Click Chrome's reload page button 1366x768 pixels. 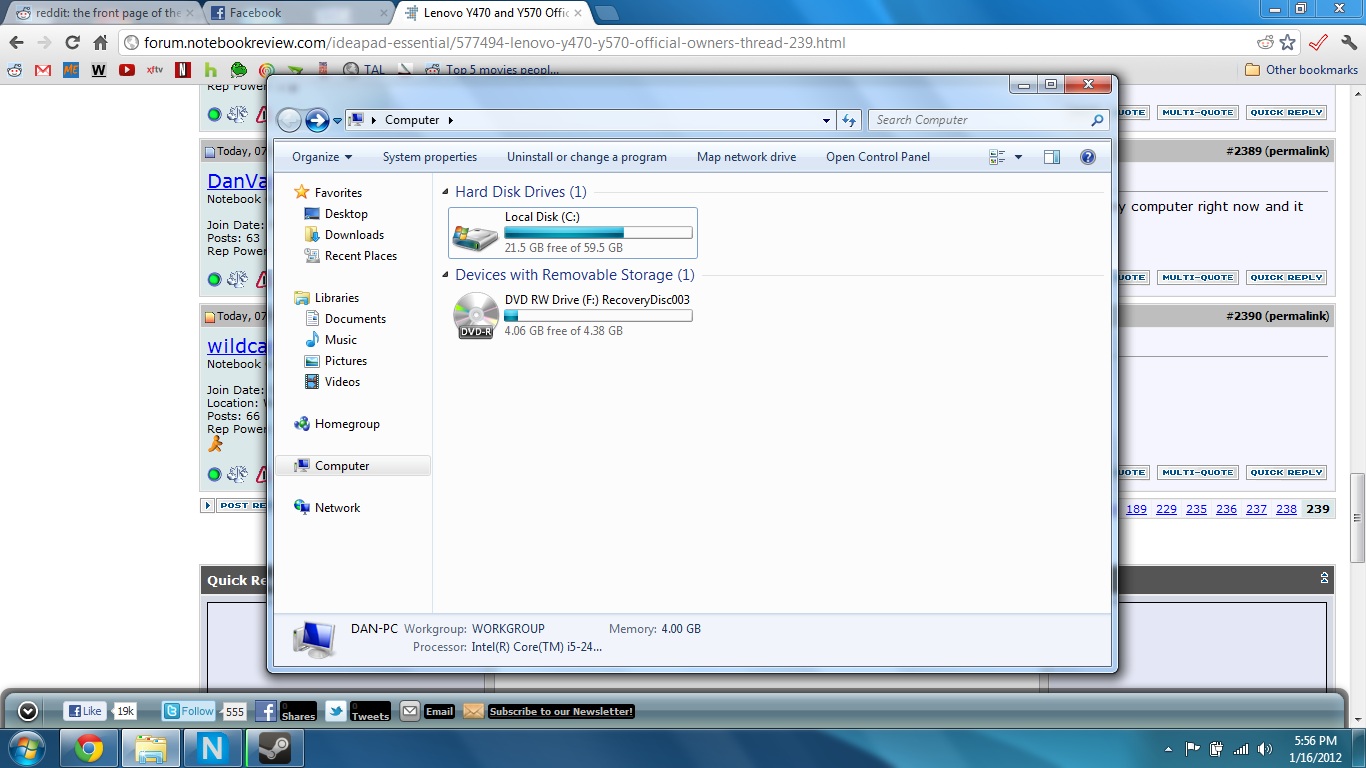point(72,42)
